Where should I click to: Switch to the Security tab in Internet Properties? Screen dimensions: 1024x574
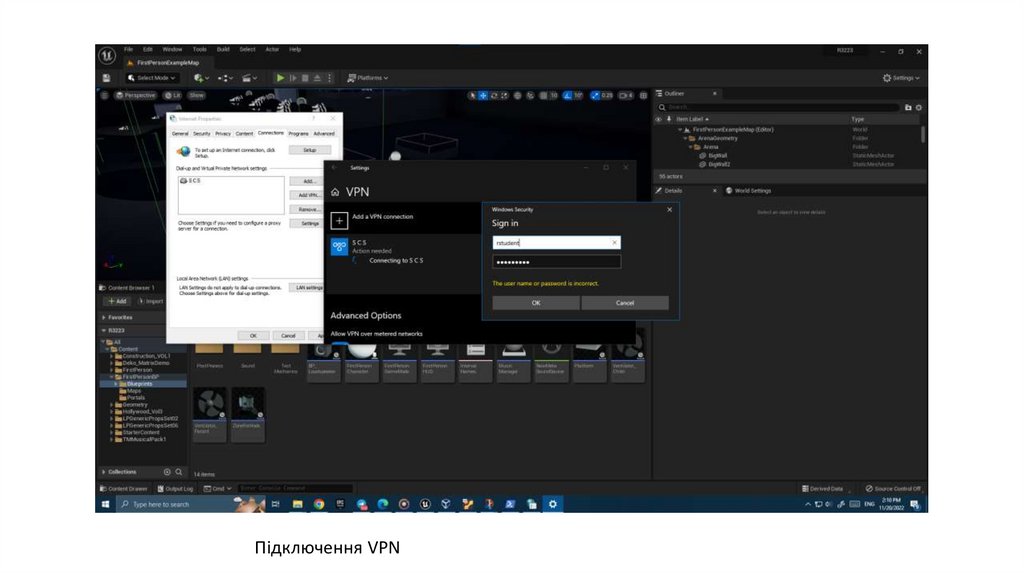tap(201, 133)
